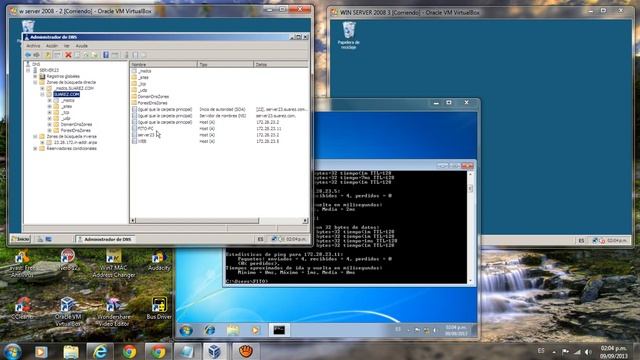The image size is (640, 360).
Task: Click Administrador de DNS taskbar button
Action: (105, 239)
